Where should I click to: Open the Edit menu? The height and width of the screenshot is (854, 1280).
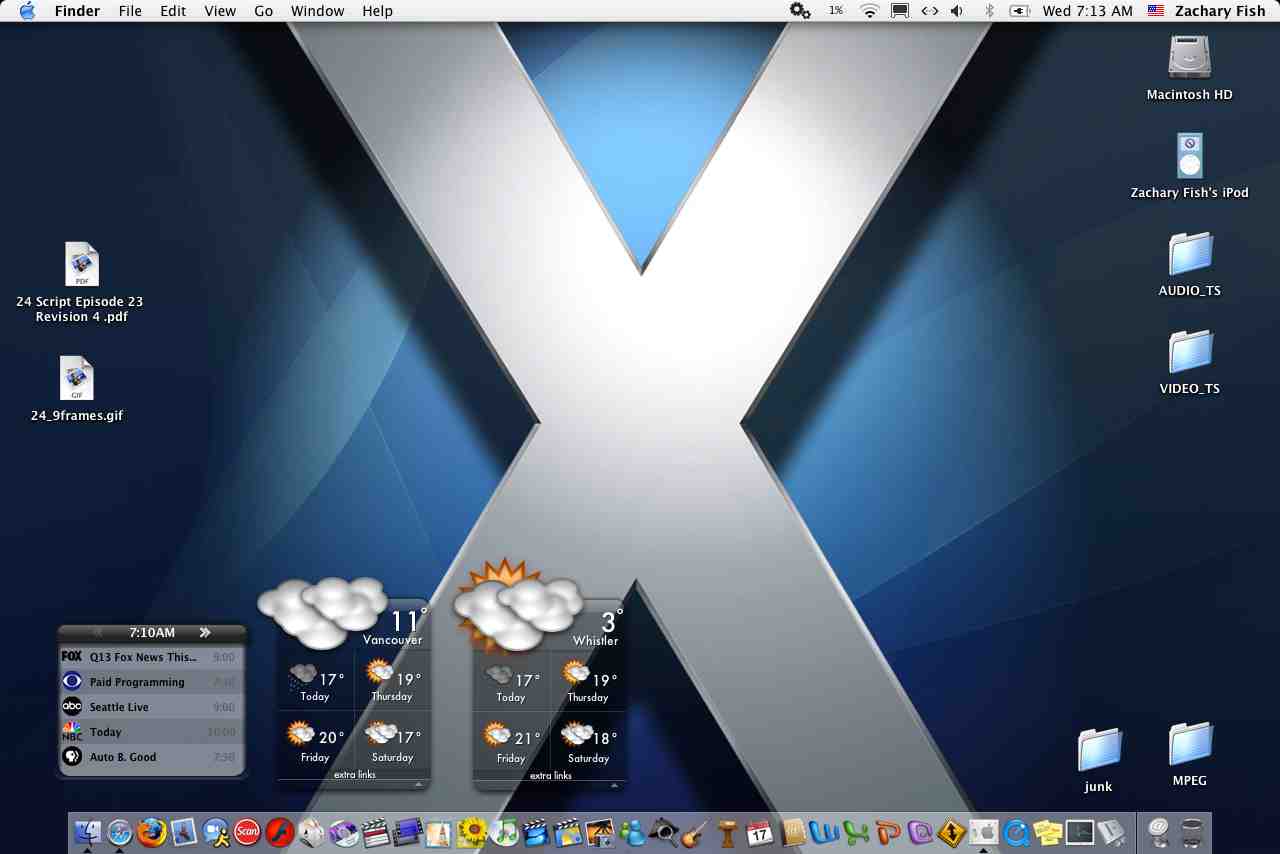173,11
